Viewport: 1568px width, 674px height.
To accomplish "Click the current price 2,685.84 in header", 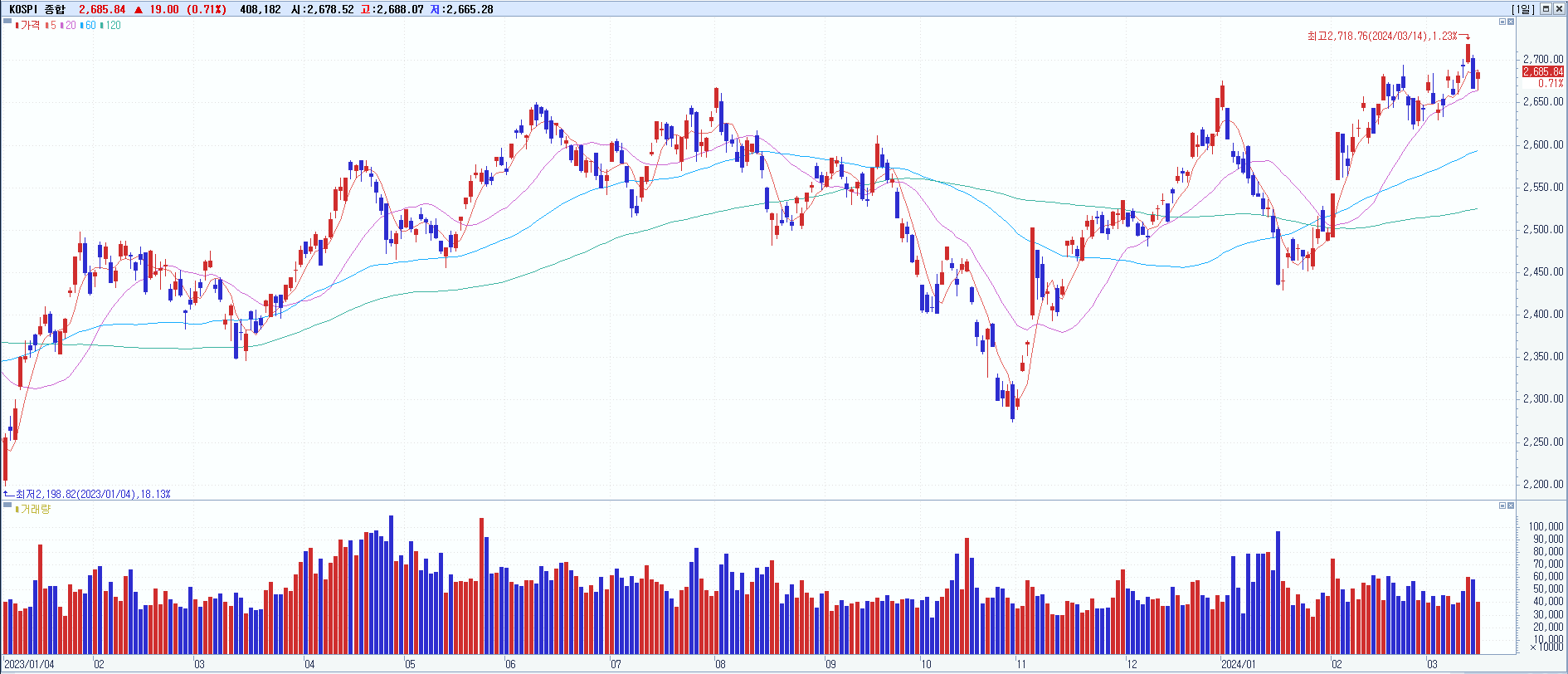I will tap(102, 9).
